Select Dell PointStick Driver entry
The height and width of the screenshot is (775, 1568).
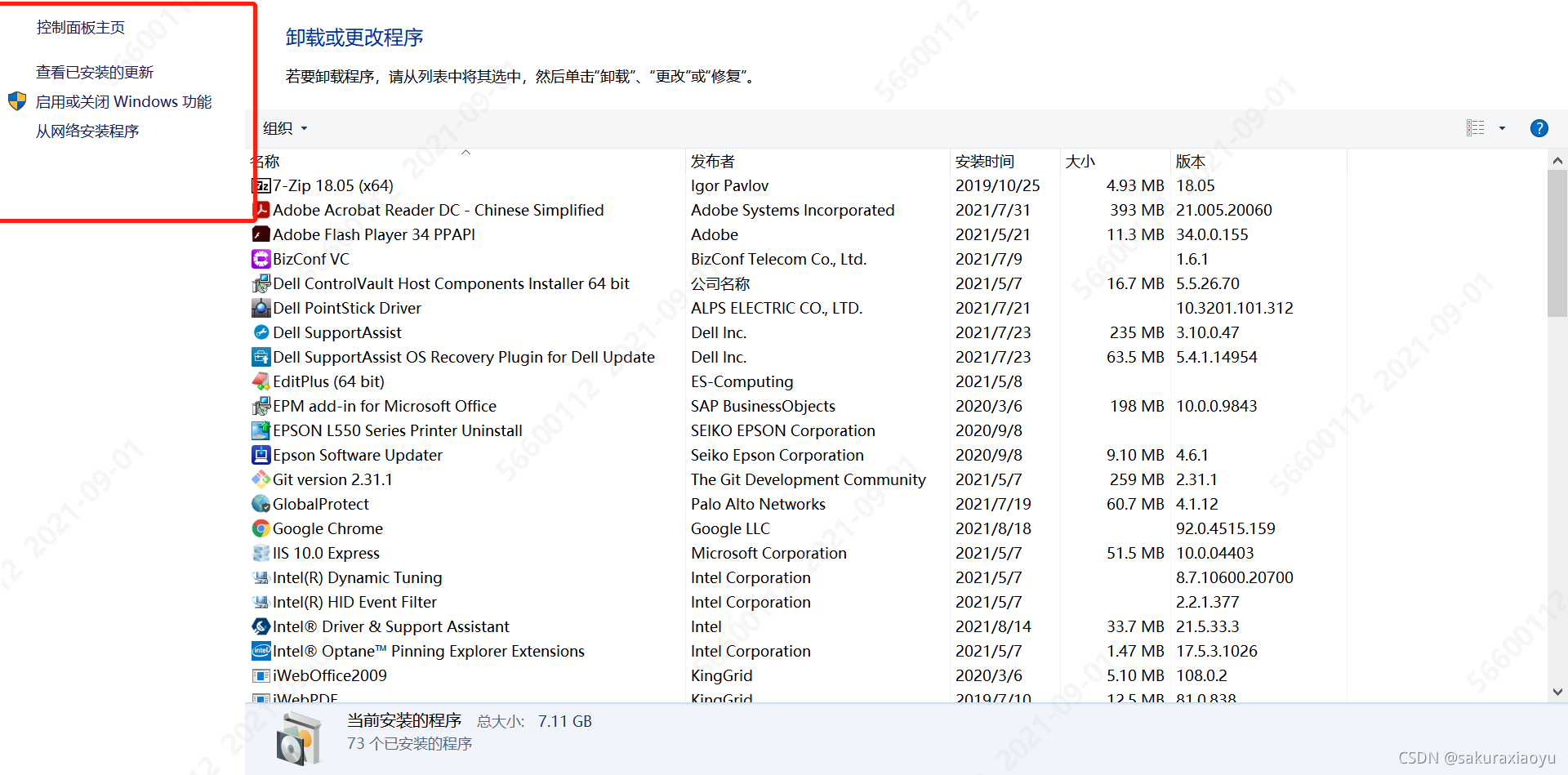coord(347,309)
